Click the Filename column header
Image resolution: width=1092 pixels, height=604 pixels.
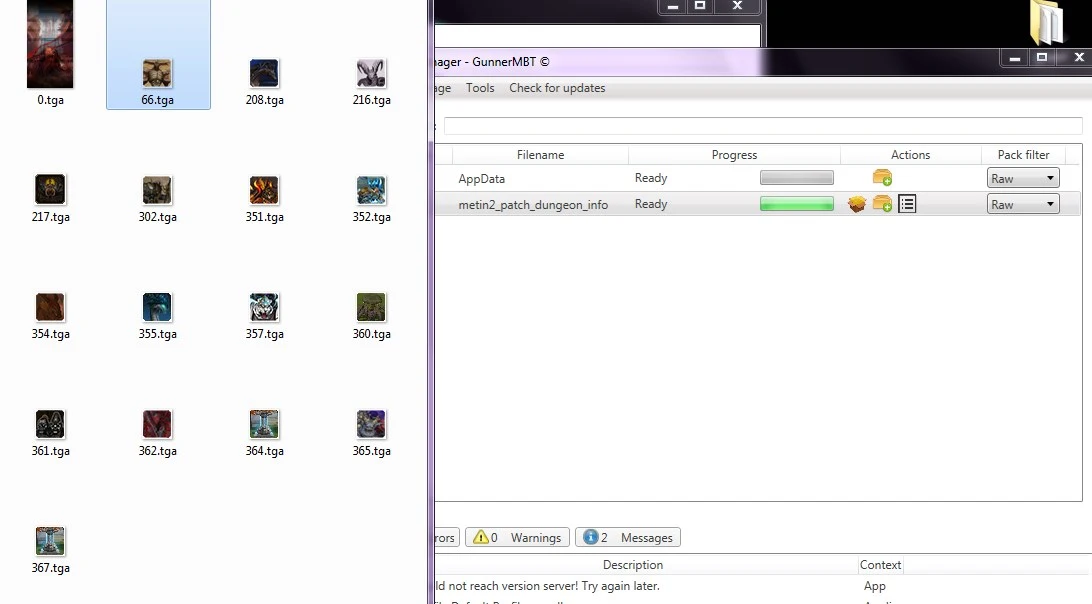(x=540, y=155)
